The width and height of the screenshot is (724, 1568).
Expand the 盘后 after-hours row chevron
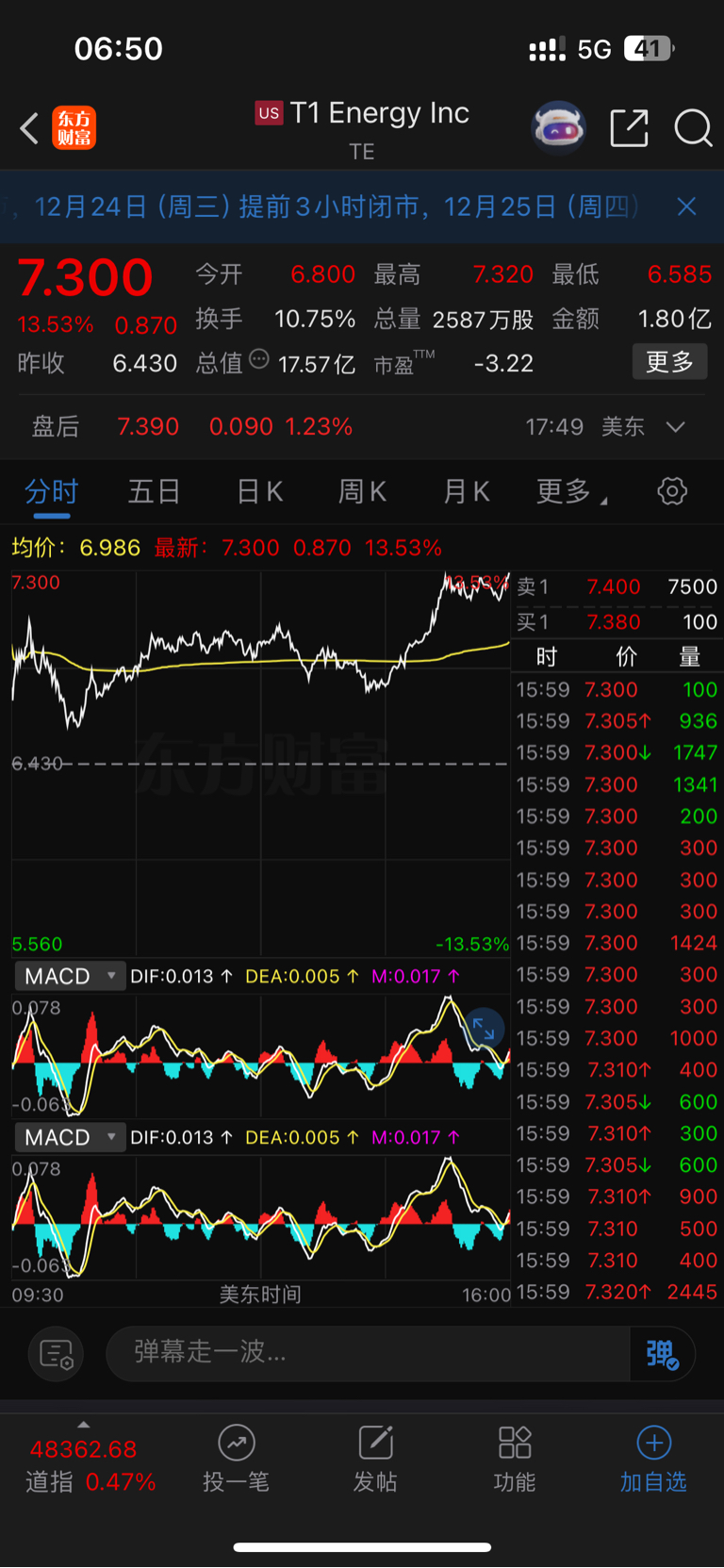pyautogui.click(x=675, y=427)
